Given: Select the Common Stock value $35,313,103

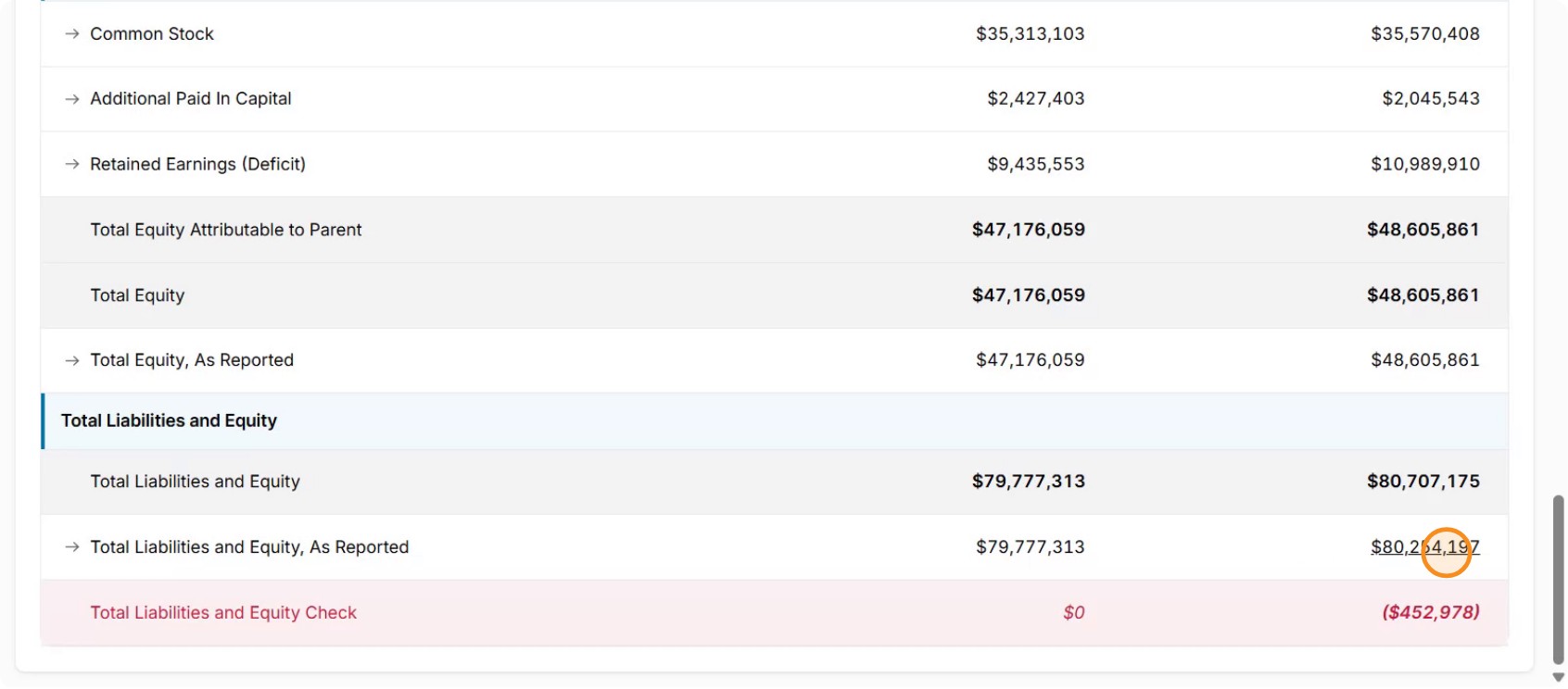Looking at the screenshot, I should click(x=1030, y=34).
